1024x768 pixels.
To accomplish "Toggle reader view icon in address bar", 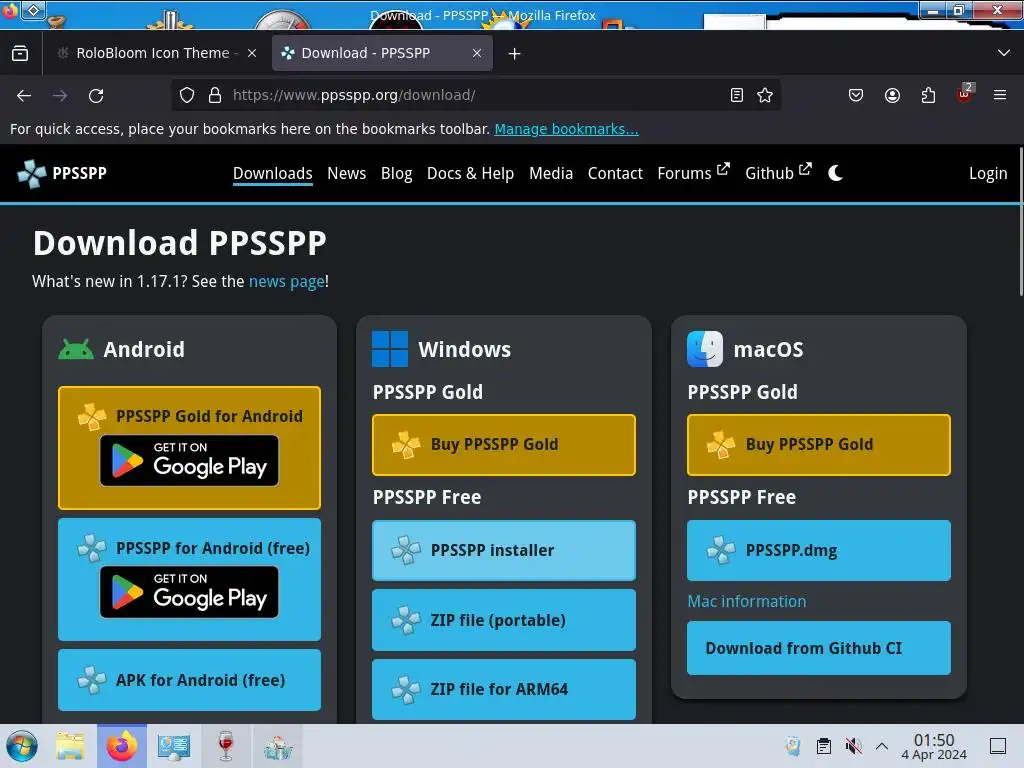I will 737,95.
